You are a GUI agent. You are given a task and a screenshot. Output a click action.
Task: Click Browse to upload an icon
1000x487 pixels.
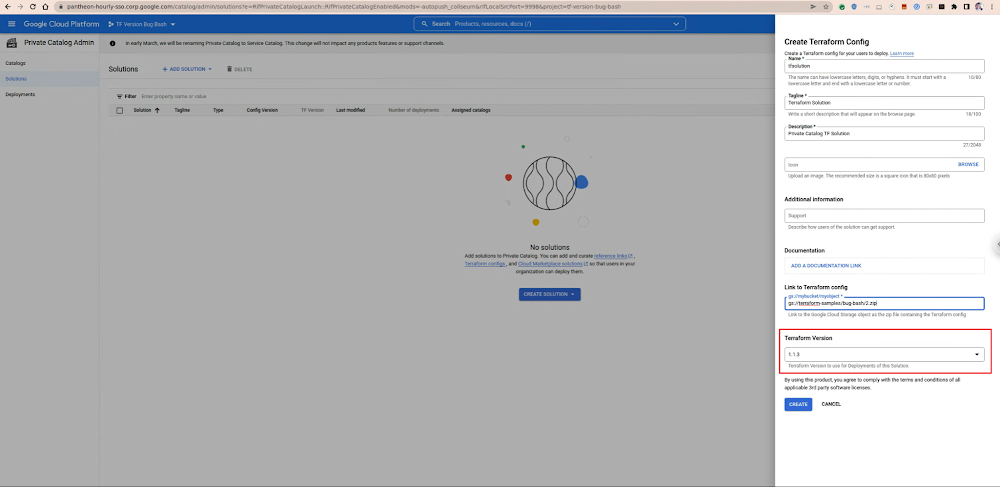coord(967,164)
